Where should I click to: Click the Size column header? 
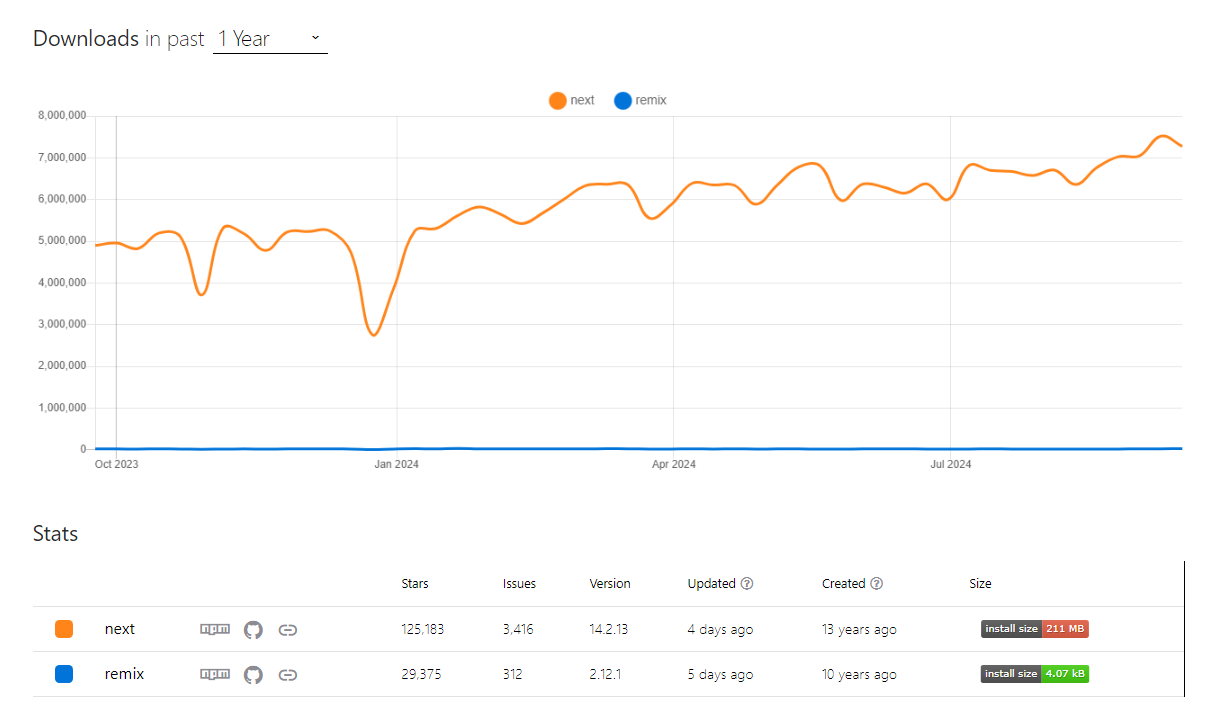[980, 584]
